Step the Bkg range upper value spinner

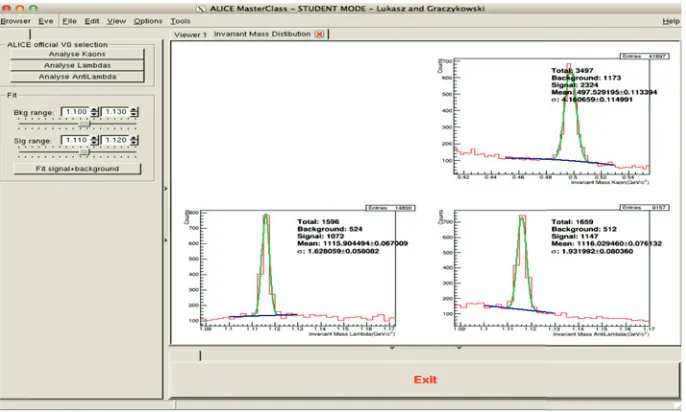(x=134, y=112)
